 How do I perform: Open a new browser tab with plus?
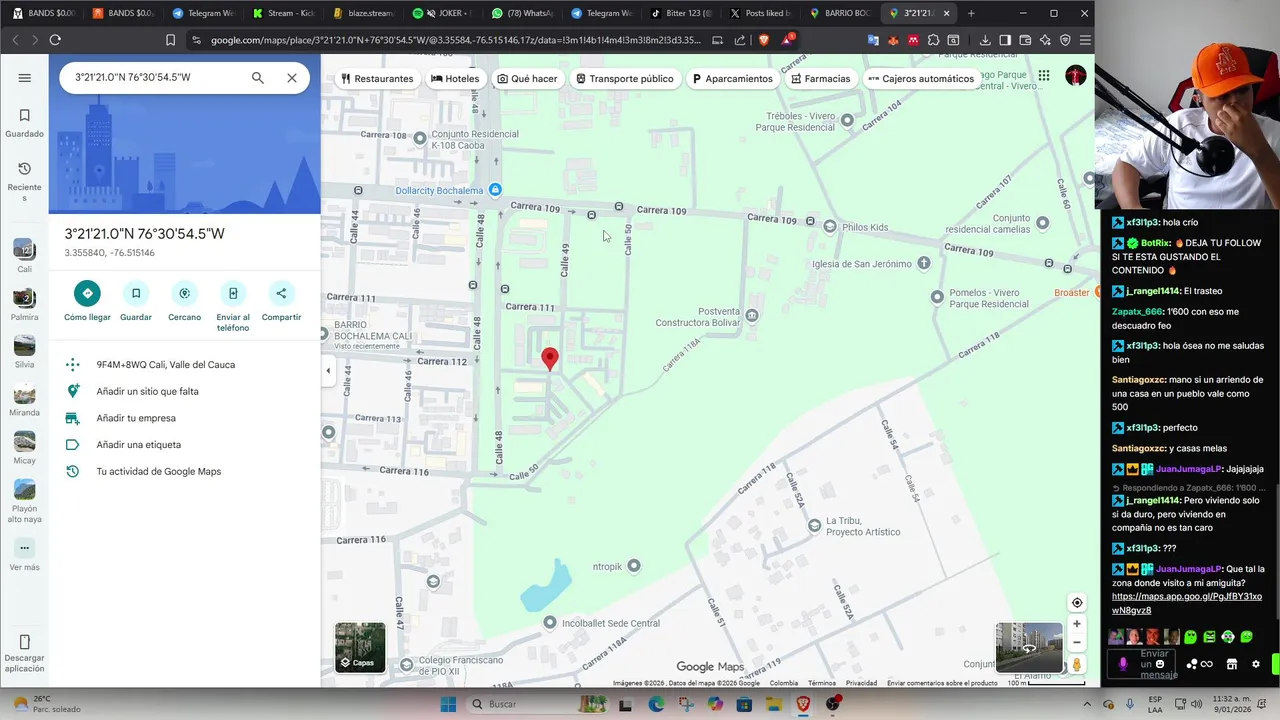(x=971, y=13)
